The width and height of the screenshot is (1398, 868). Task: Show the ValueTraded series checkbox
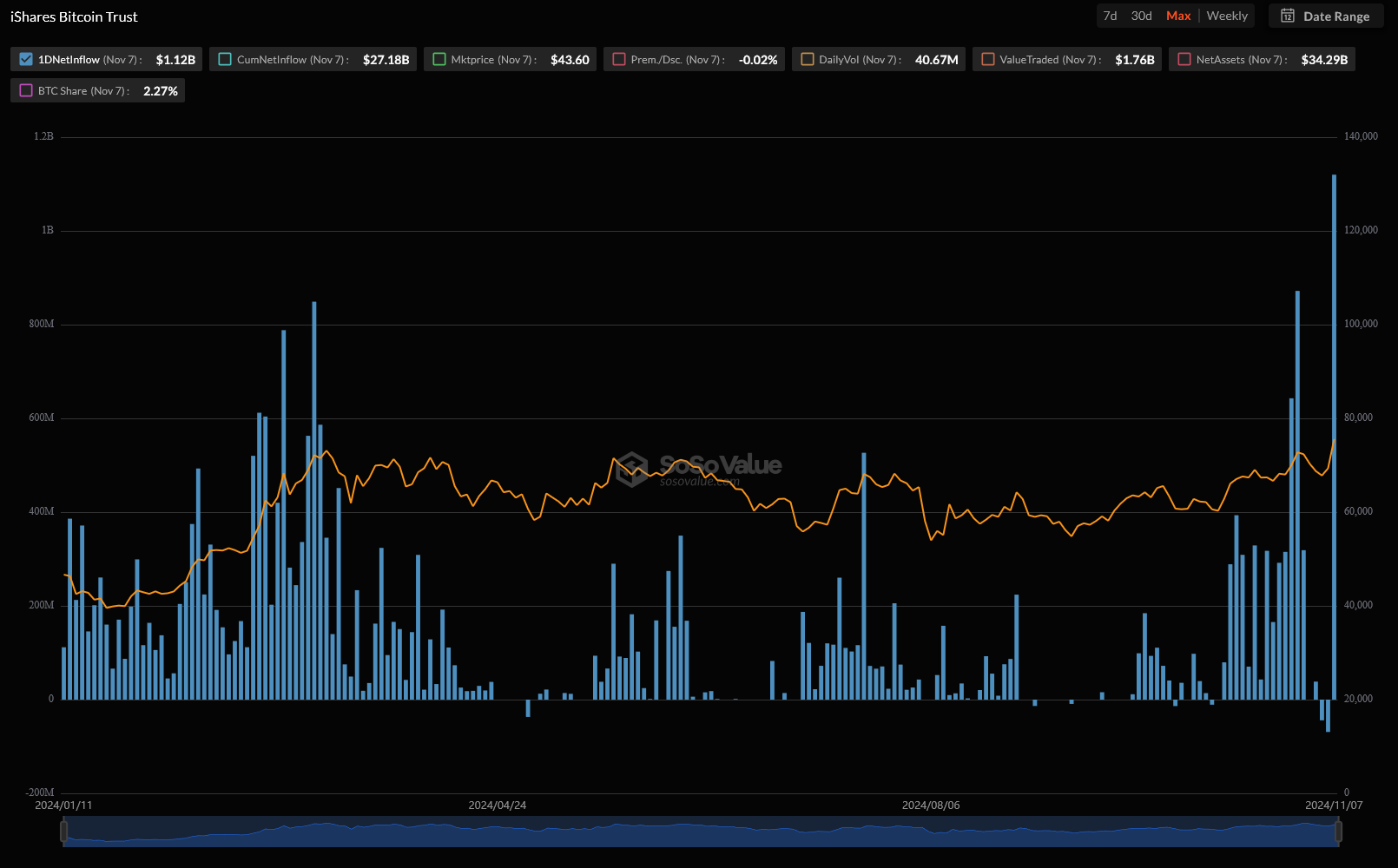click(988, 60)
